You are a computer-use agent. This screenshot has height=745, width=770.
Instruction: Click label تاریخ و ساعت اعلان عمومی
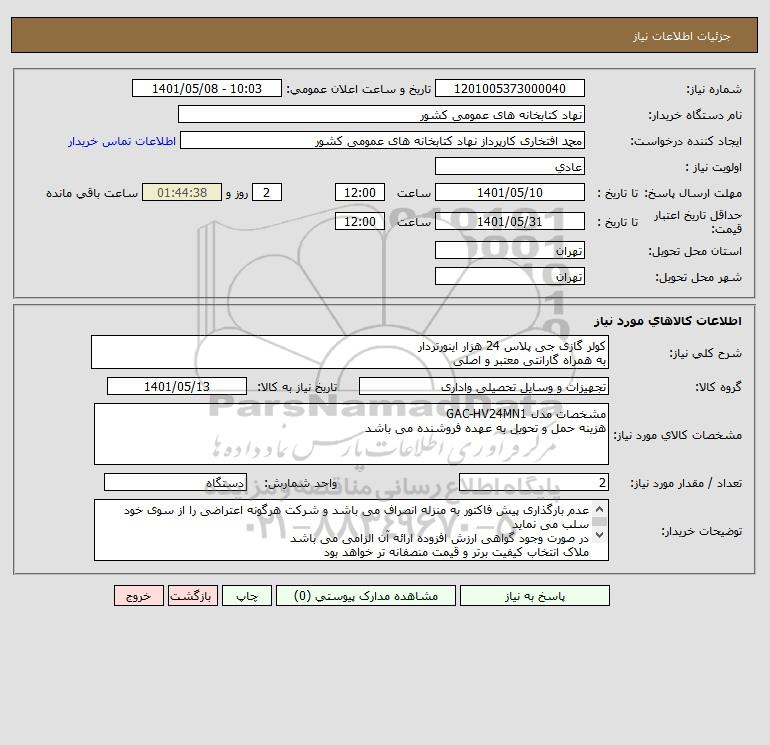click(x=358, y=89)
